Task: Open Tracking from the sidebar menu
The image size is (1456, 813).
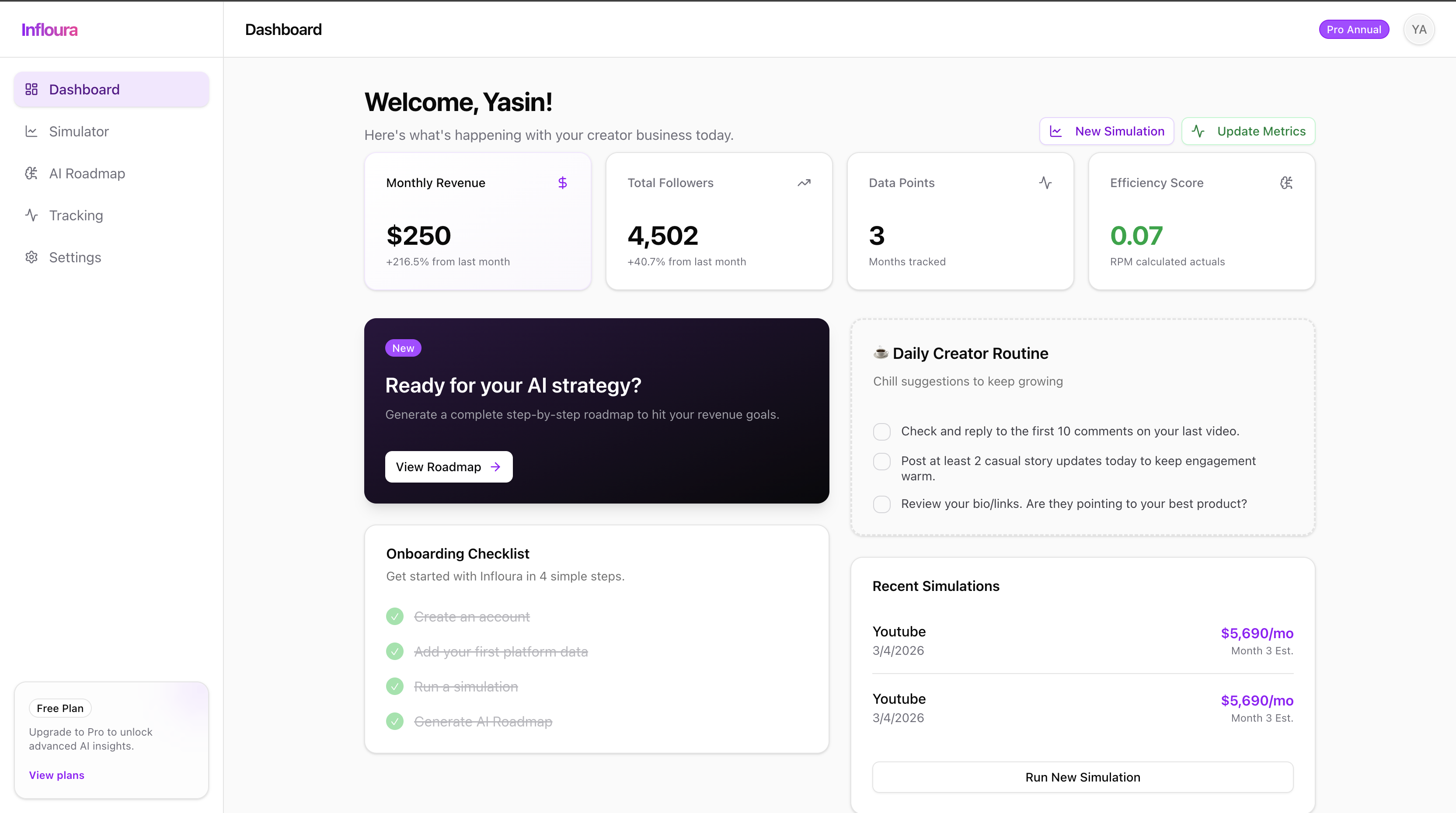Action: (111, 215)
